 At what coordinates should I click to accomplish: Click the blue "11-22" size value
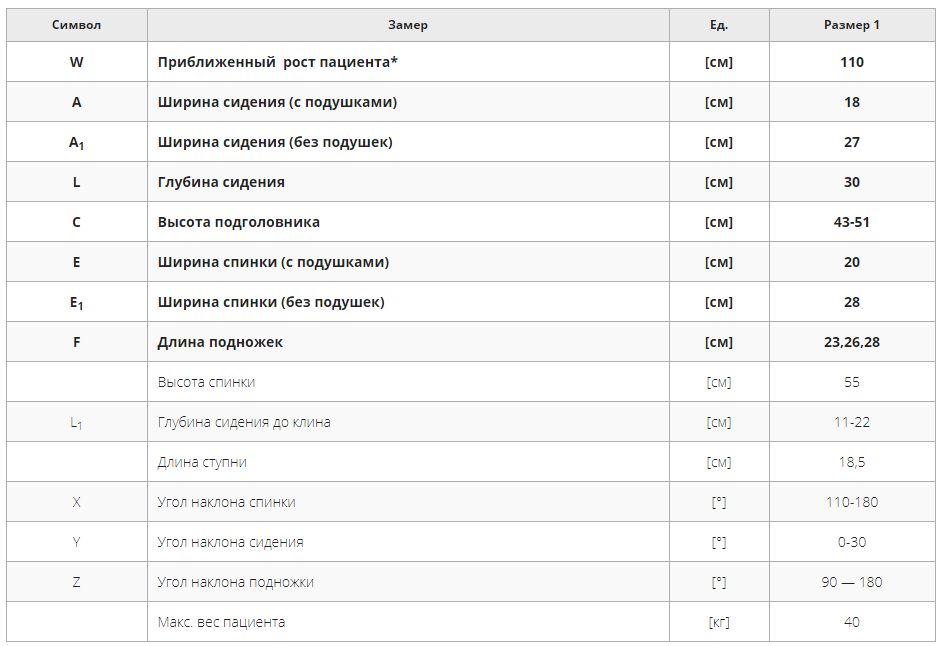(x=851, y=422)
